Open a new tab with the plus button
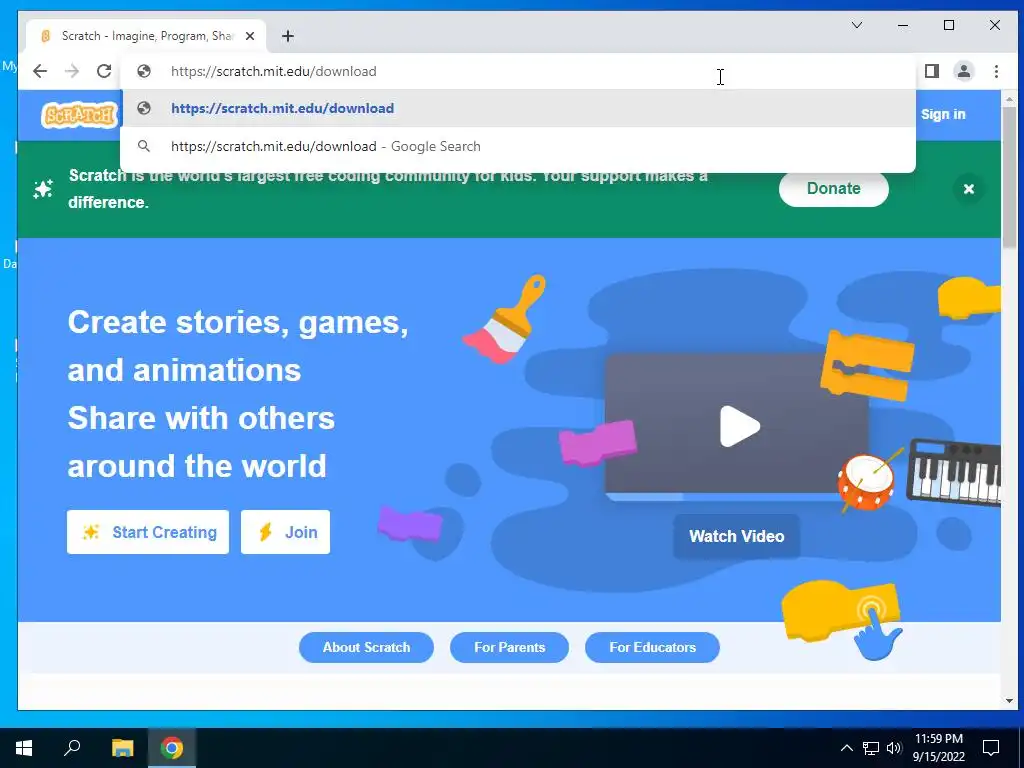The width and height of the screenshot is (1024, 768). click(x=288, y=36)
